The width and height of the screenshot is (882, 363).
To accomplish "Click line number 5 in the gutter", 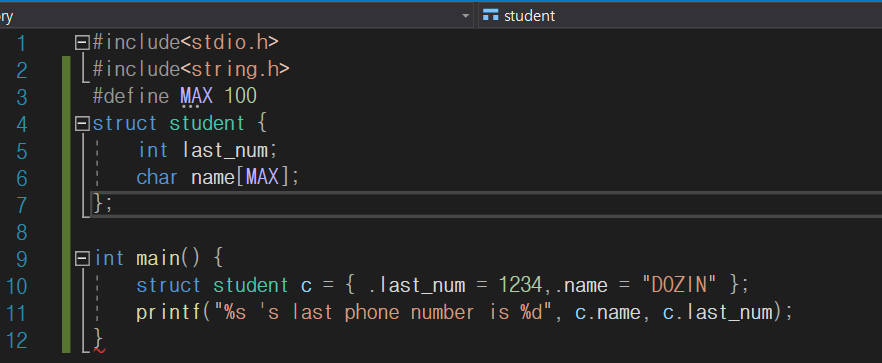I will [x=22, y=151].
